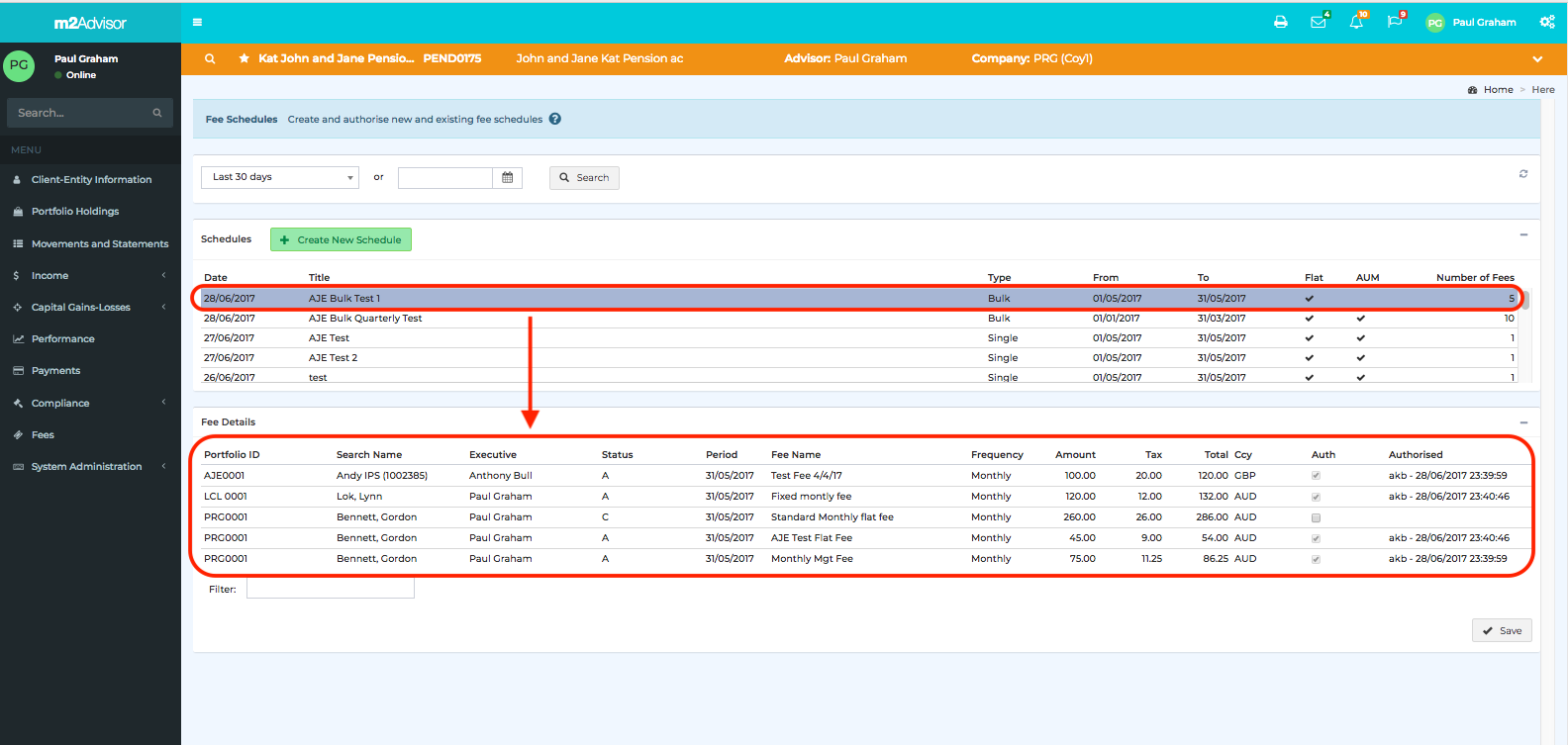Open the settings gears icon
The height and width of the screenshot is (745, 1568).
pos(1546,22)
